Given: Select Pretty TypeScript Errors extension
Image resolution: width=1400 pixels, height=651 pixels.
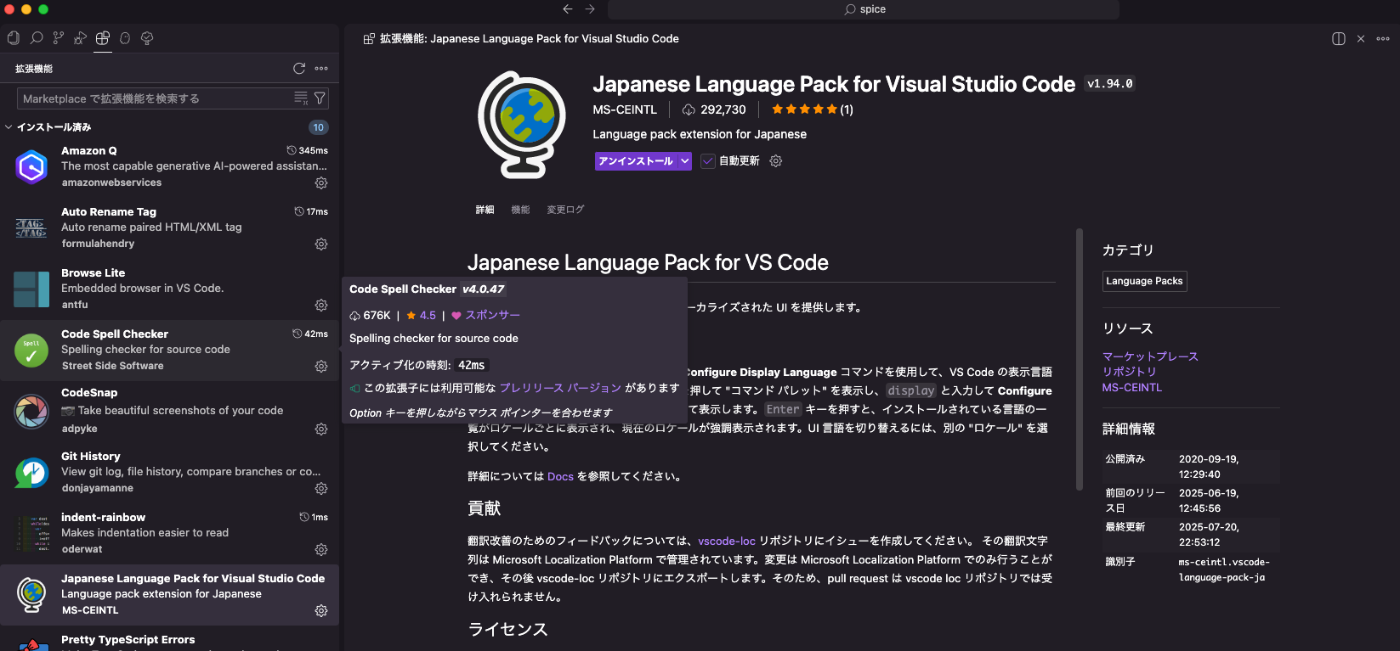Looking at the screenshot, I should pyautogui.click(x=169, y=640).
